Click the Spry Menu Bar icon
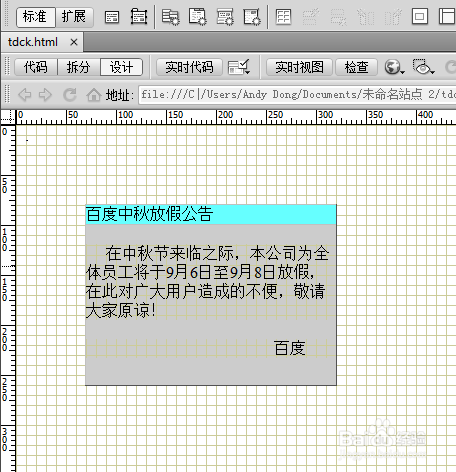This screenshot has width=456, height=472. click(170, 17)
